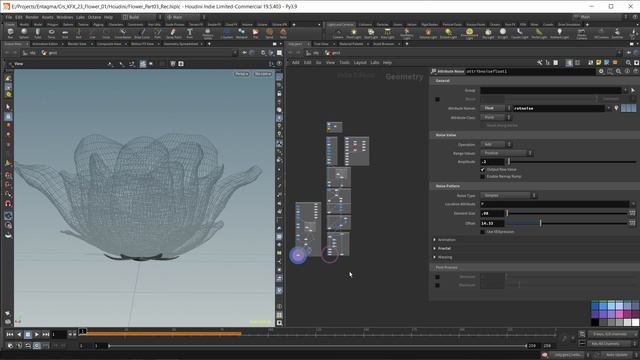Select the Box shelf tool
This screenshot has width=640, height=360.
click(10, 33)
